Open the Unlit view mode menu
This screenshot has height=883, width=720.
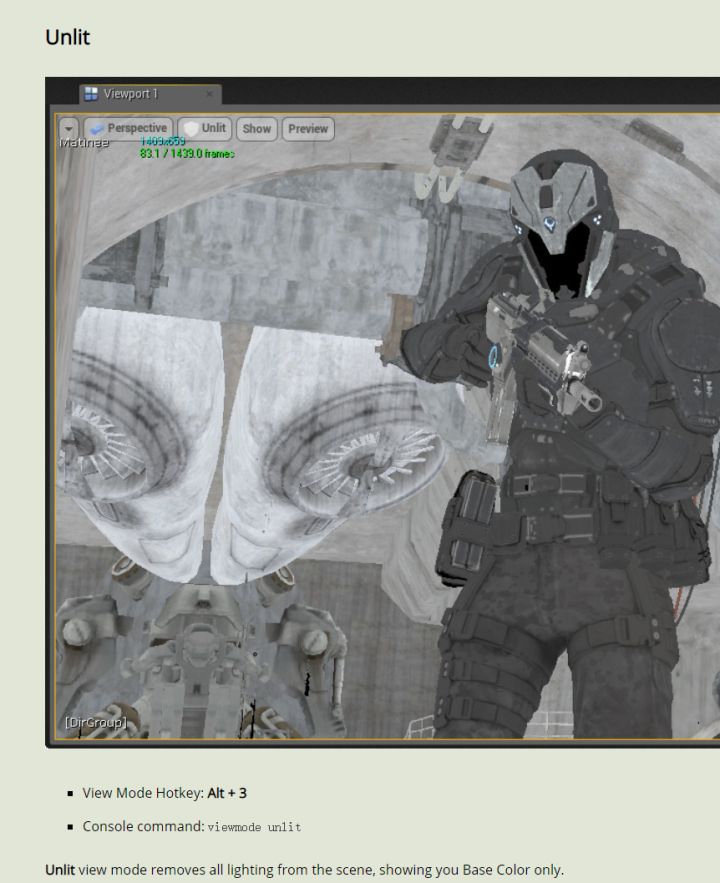click(x=205, y=128)
